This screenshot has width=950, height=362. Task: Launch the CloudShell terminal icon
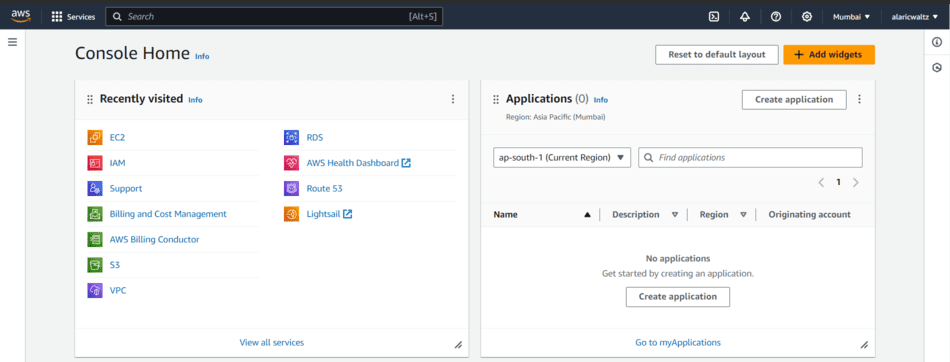click(714, 17)
